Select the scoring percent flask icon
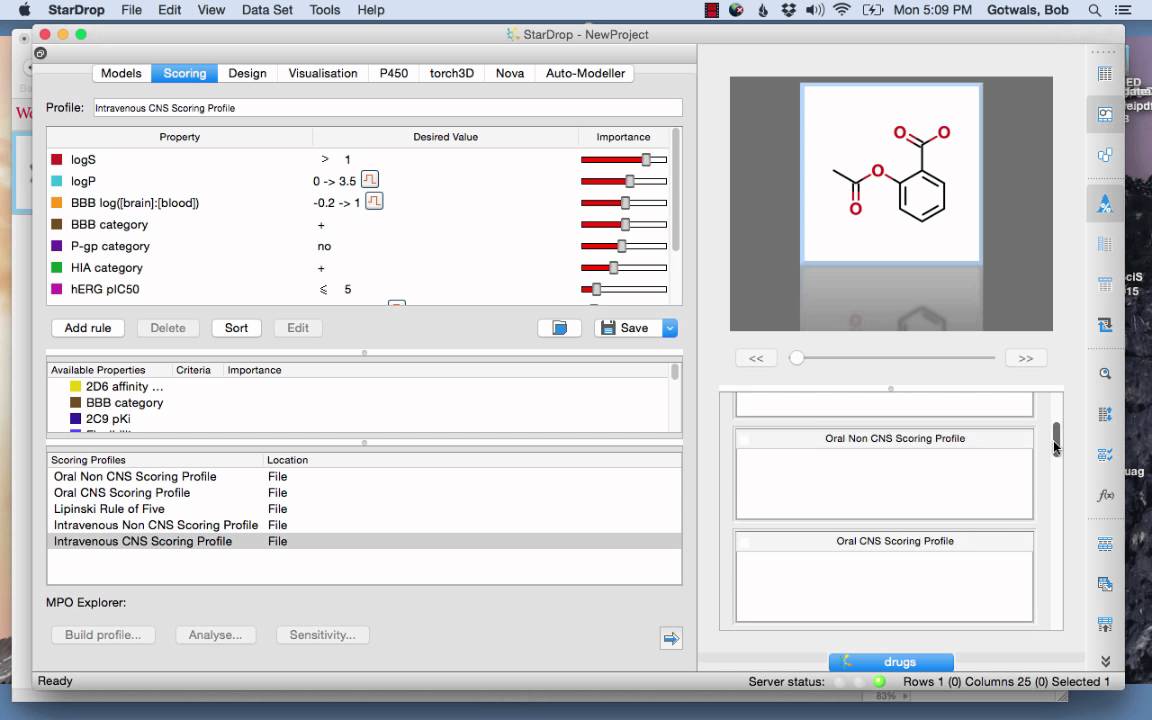The width and height of the screenshot is (1152, 720). pyautogui.click(x=1104, y=204)
